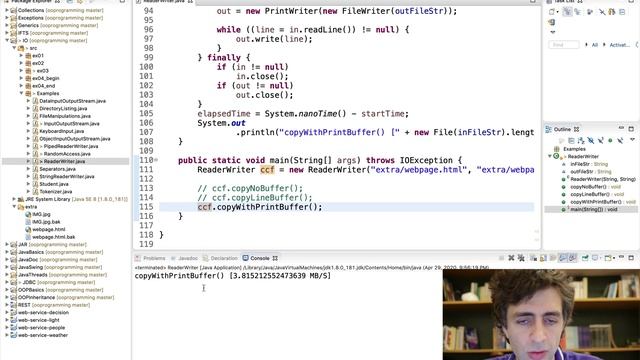Screen dimensions: 640x360
Task: Maximize the Console panel
Action: [x=631, y=258]
